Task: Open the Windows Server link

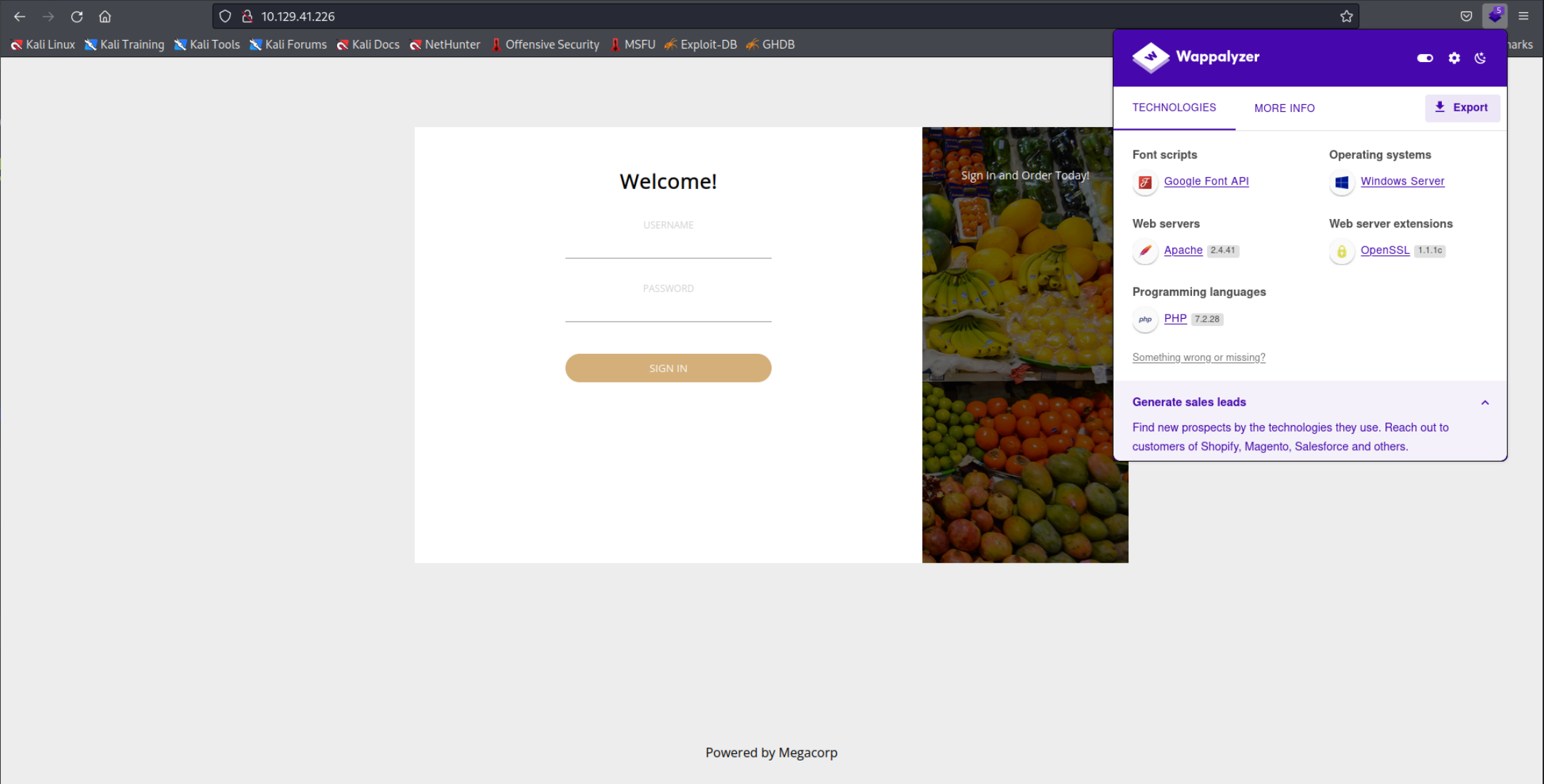Action: point(1402,181)
